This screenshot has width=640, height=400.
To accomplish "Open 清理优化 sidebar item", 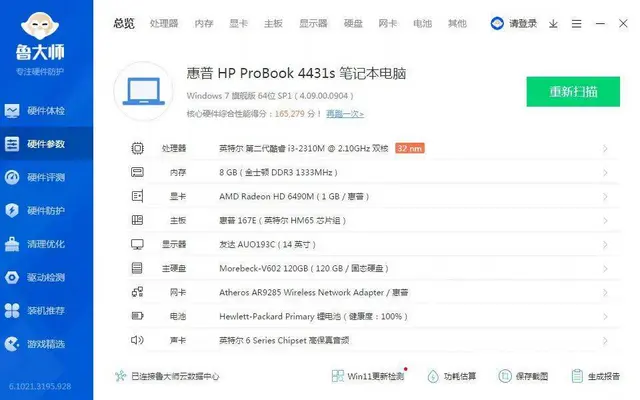I will (46, 244).
